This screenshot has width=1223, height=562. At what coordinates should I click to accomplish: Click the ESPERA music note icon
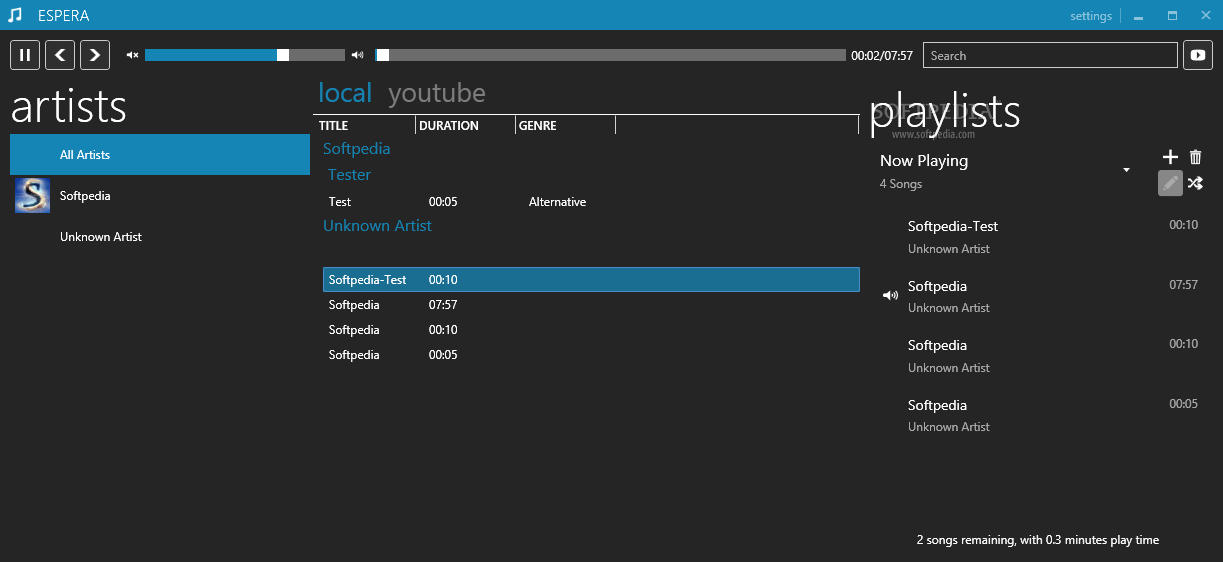pyautogui.click(x=15, y=15)
